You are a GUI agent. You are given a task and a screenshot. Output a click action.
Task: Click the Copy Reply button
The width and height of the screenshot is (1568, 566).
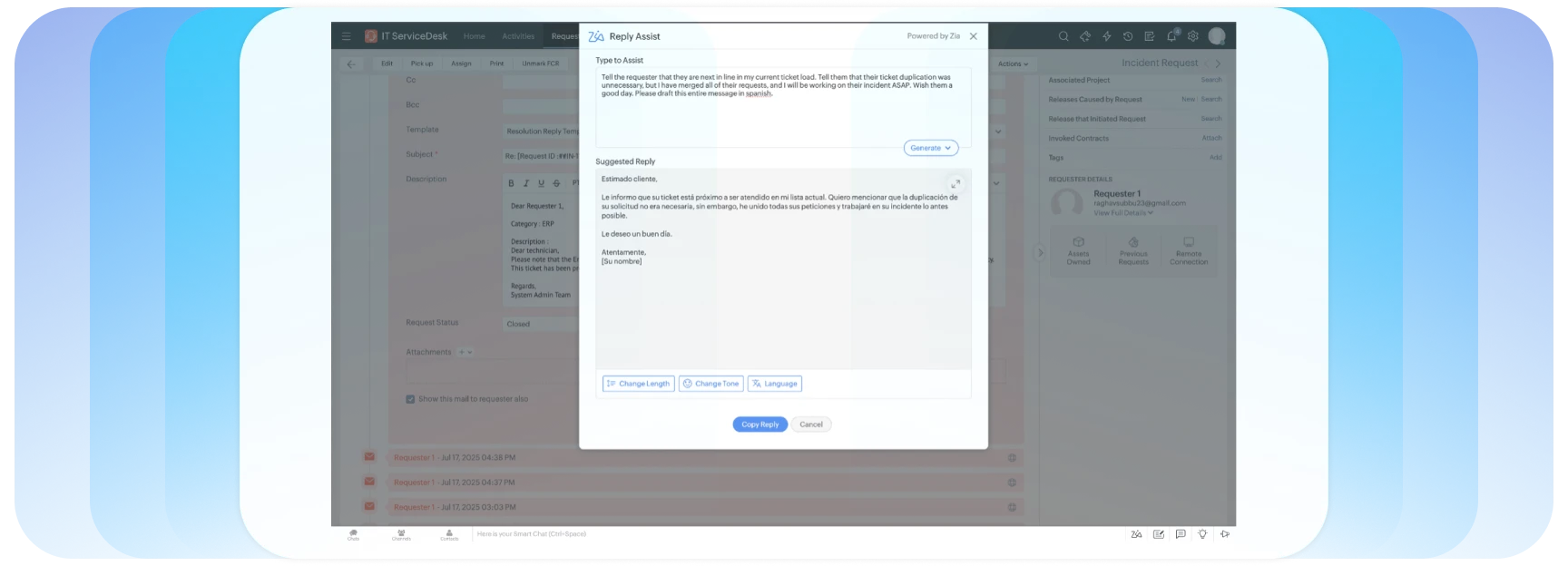[760, 424]
